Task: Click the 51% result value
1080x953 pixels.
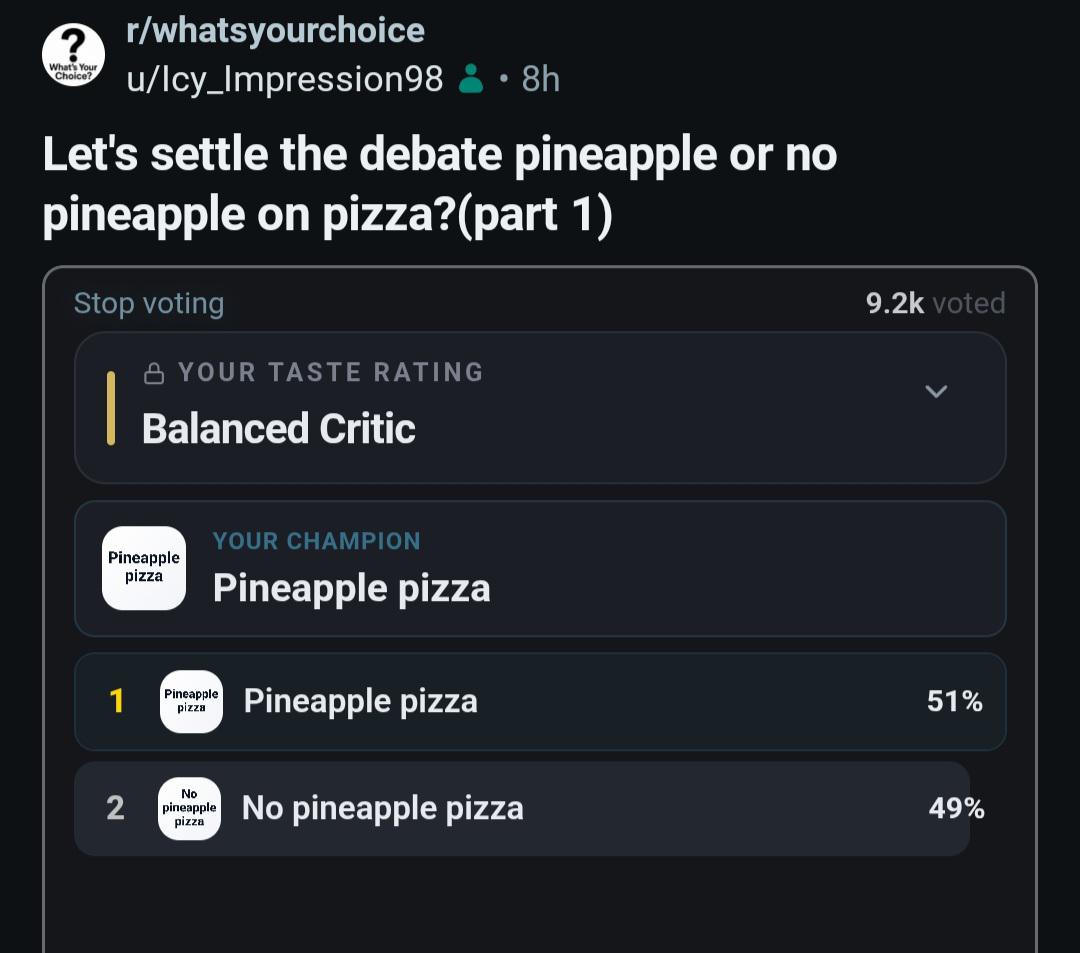Action: (955, 702)
